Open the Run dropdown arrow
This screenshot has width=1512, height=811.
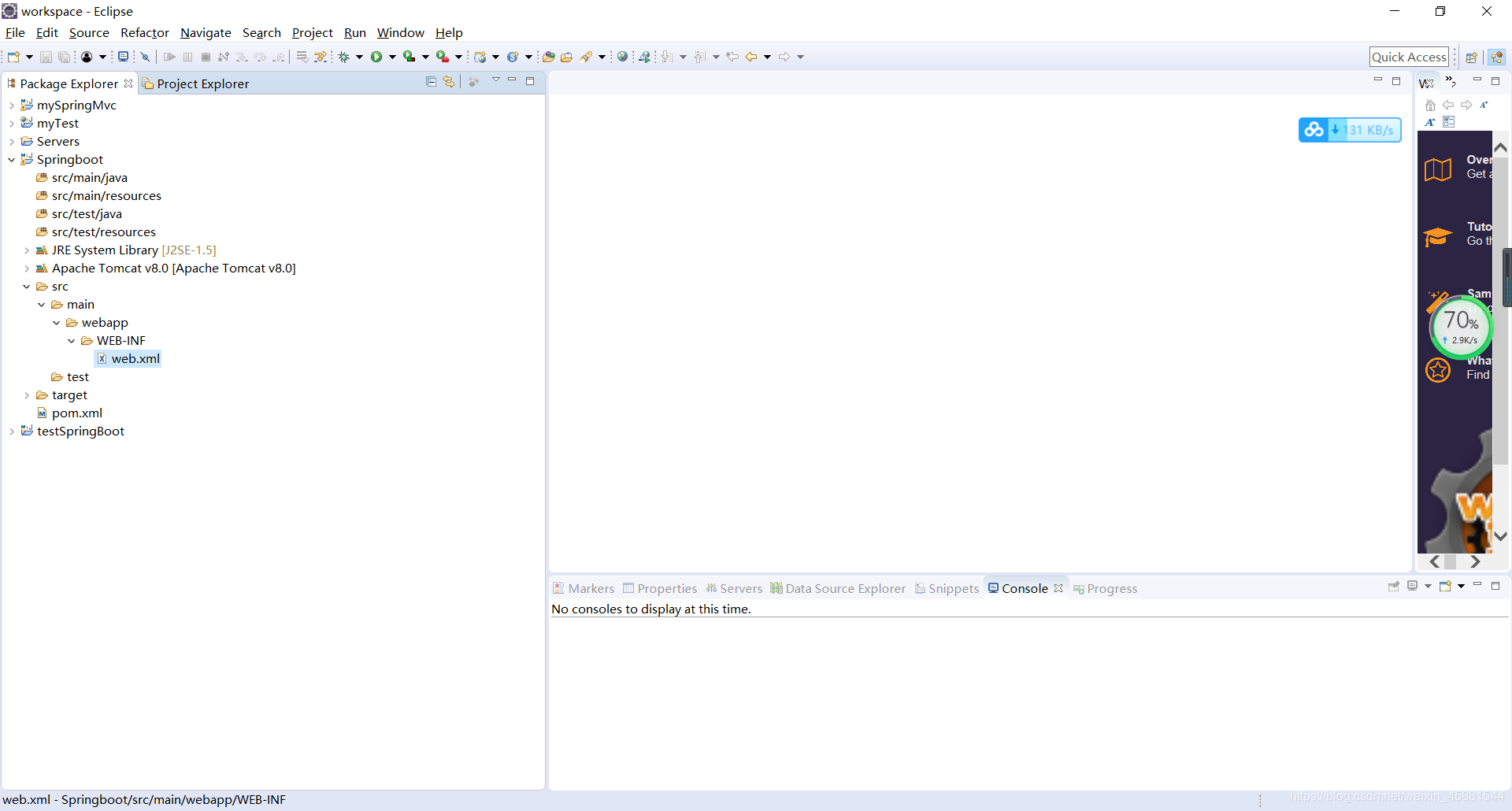coord(392,57)
